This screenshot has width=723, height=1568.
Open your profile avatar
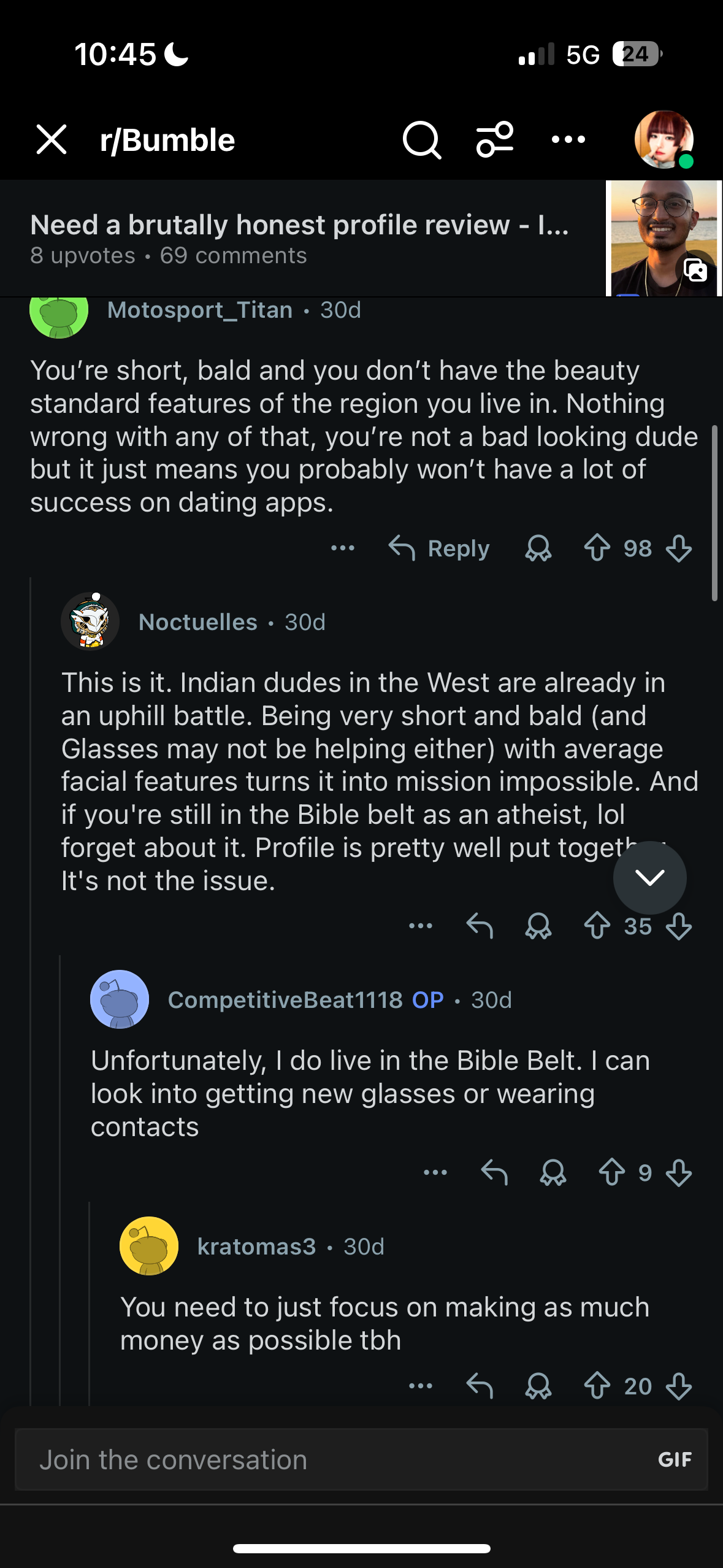[x=664, y=140]
